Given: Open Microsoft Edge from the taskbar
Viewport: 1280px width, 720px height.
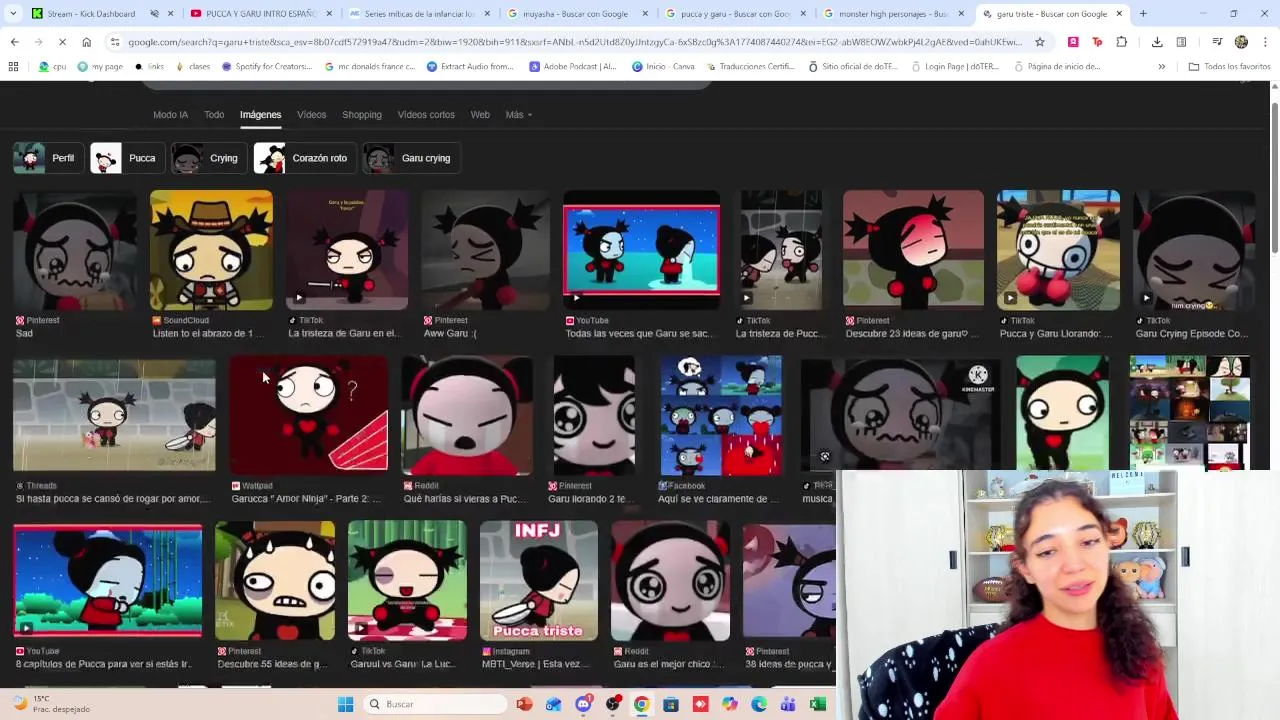Looking at the screenshot, I should [759, 704].
